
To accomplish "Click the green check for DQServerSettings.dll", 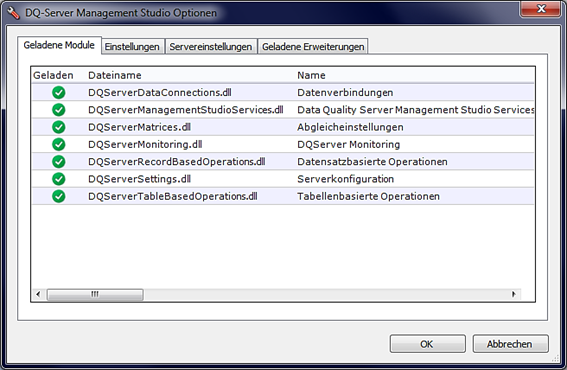I will tap(59, 179).
